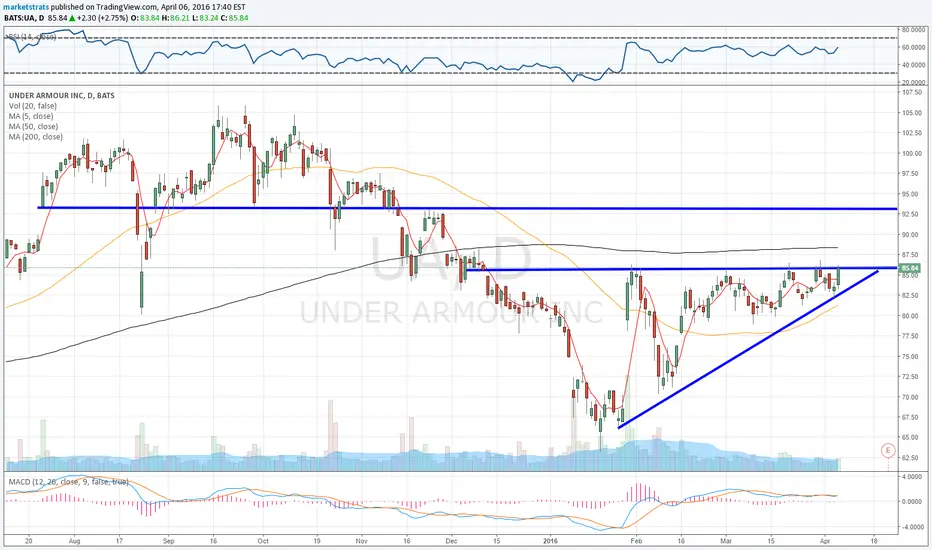Click the Vol (20, false) legend entry
The width and height of the screenshot is (932, 550).
click(x=33, y=106)
